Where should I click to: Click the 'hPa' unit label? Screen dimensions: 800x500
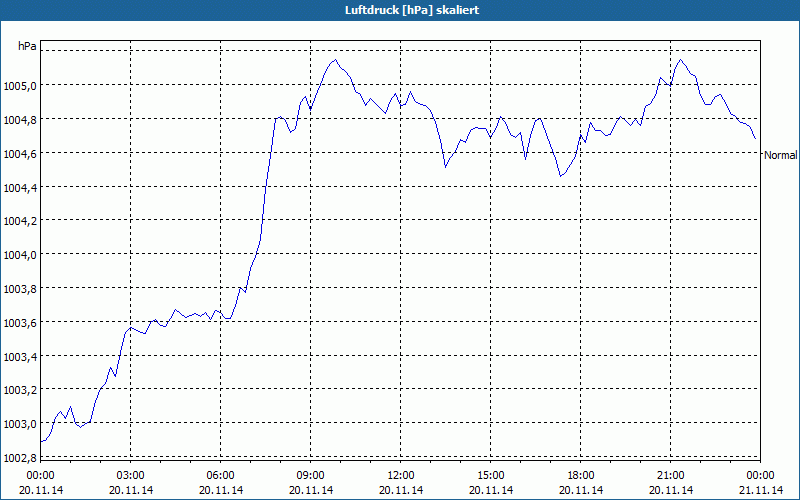[x=27, y=46]
